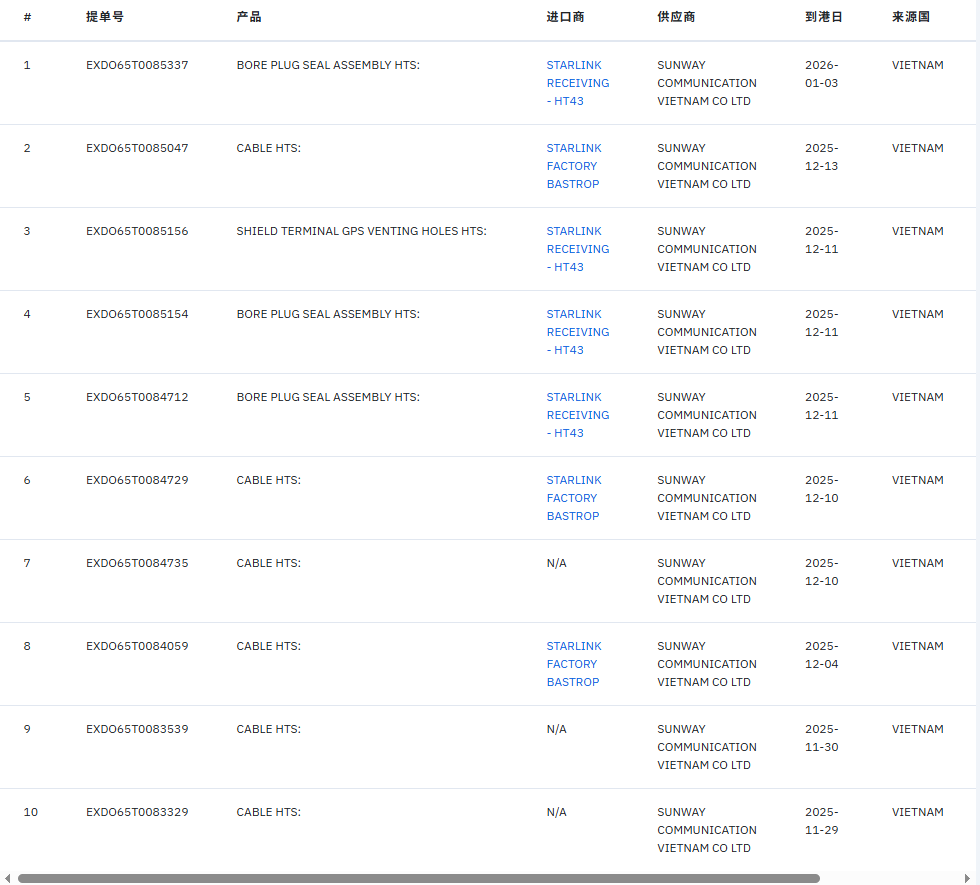Select bill number EXDO65T0084059
980x885 pixels.
(x=137, y=646)
